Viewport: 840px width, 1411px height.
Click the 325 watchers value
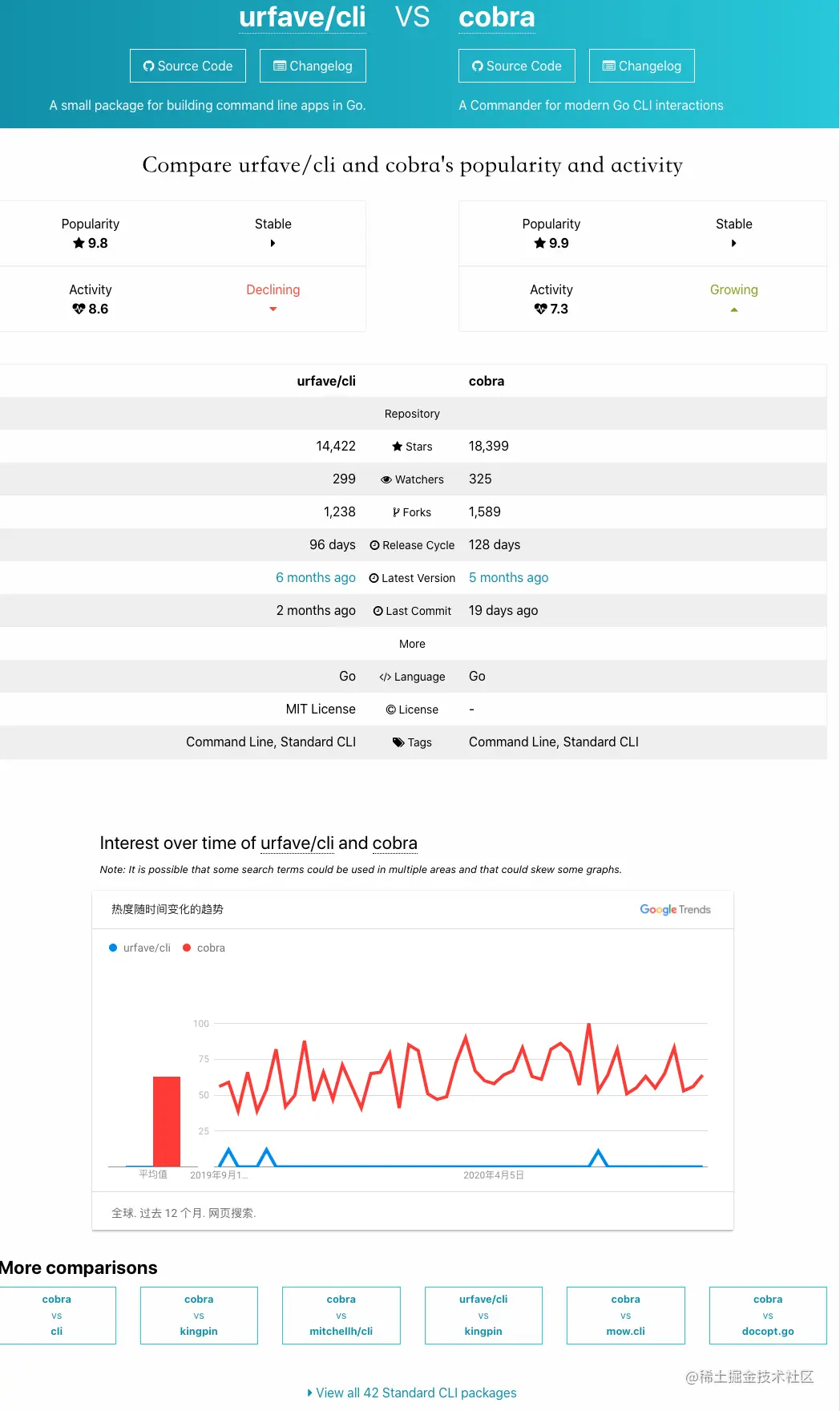click(480, 479)
